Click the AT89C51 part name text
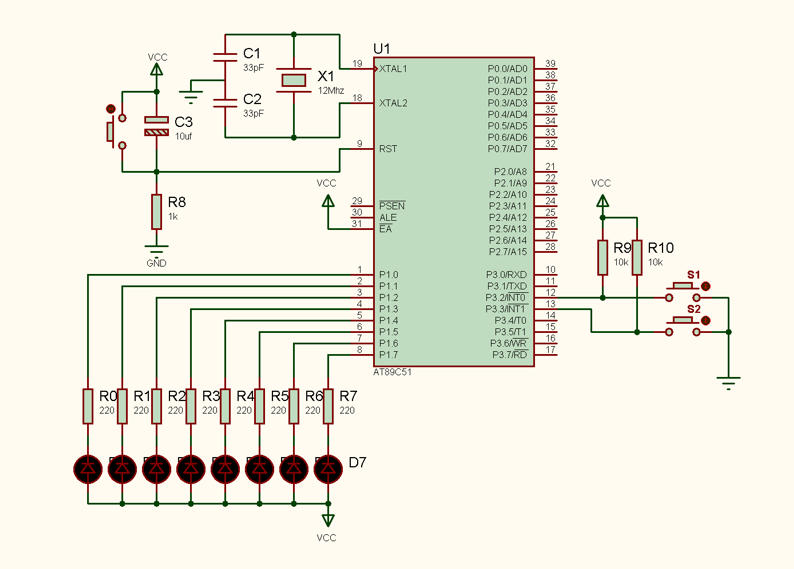This screenshot has width=794, height=569. 392,372
